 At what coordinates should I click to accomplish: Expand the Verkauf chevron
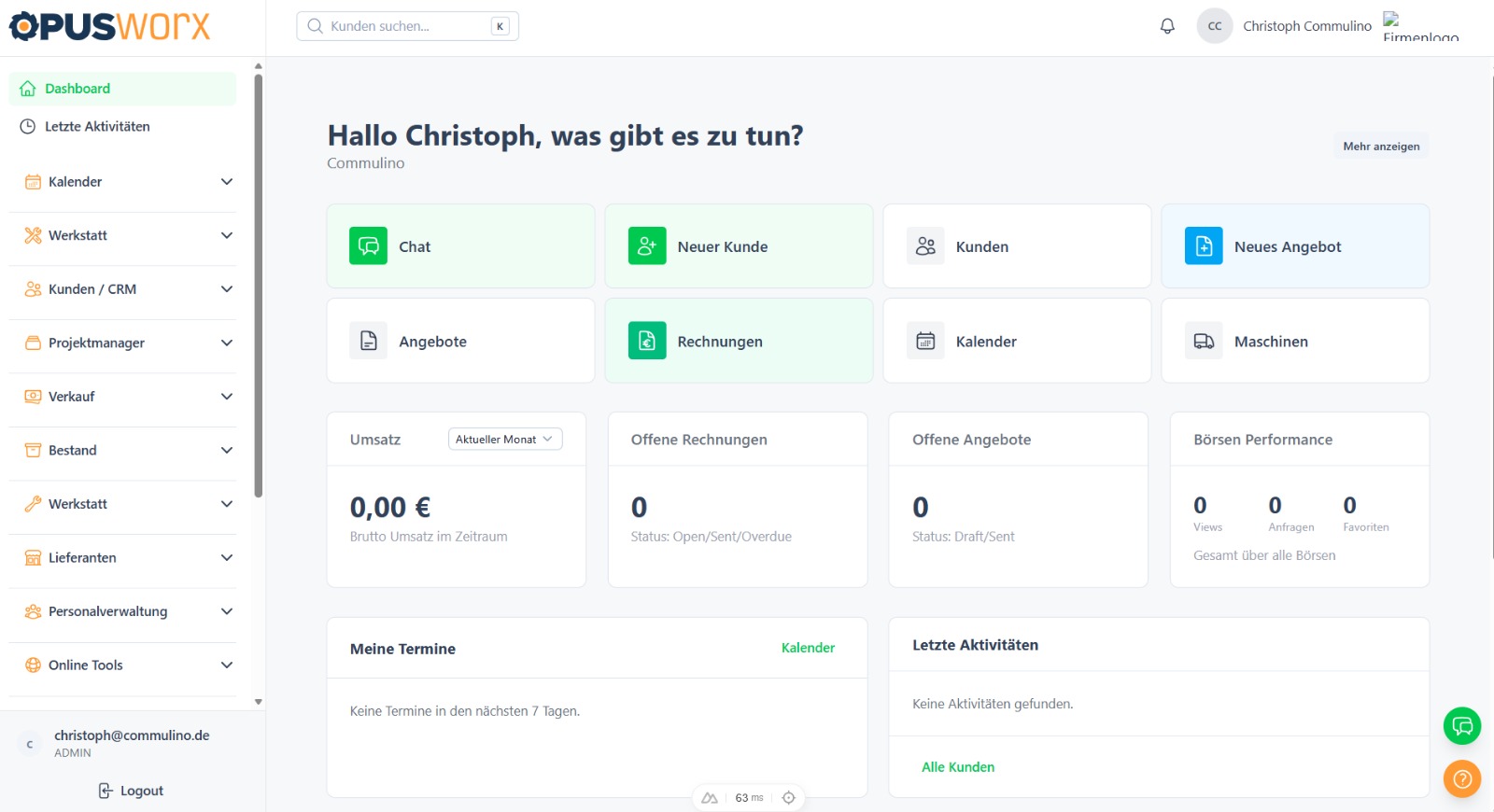227,397
